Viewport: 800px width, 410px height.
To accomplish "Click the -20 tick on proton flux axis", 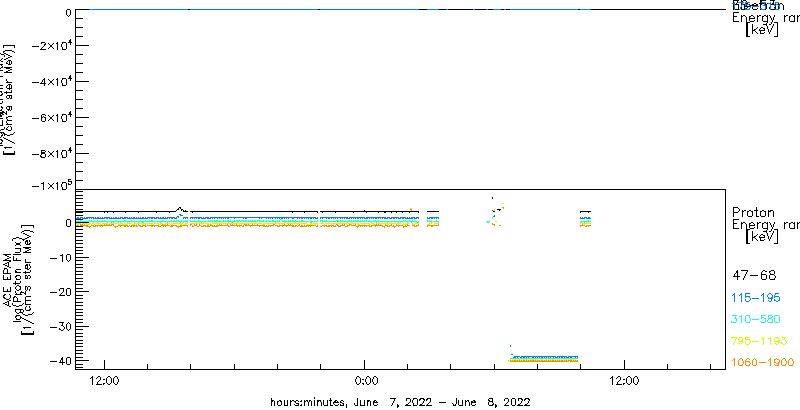I will tap(60, 291).
